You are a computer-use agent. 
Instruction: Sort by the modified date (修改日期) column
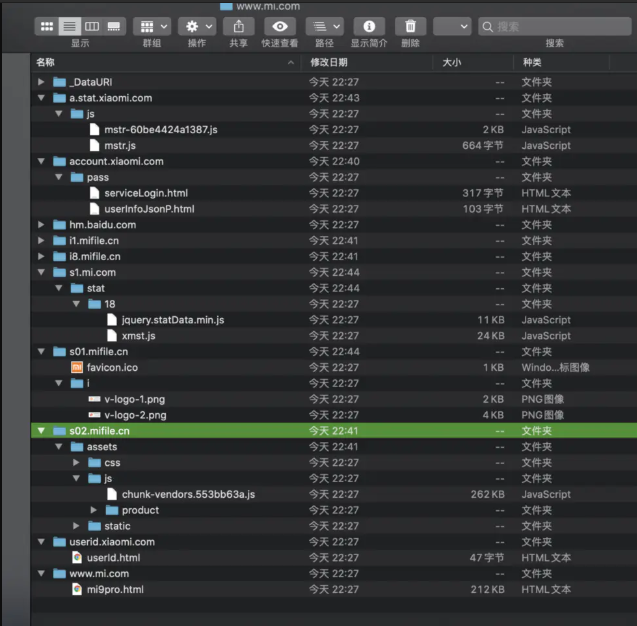pos(366,62)
